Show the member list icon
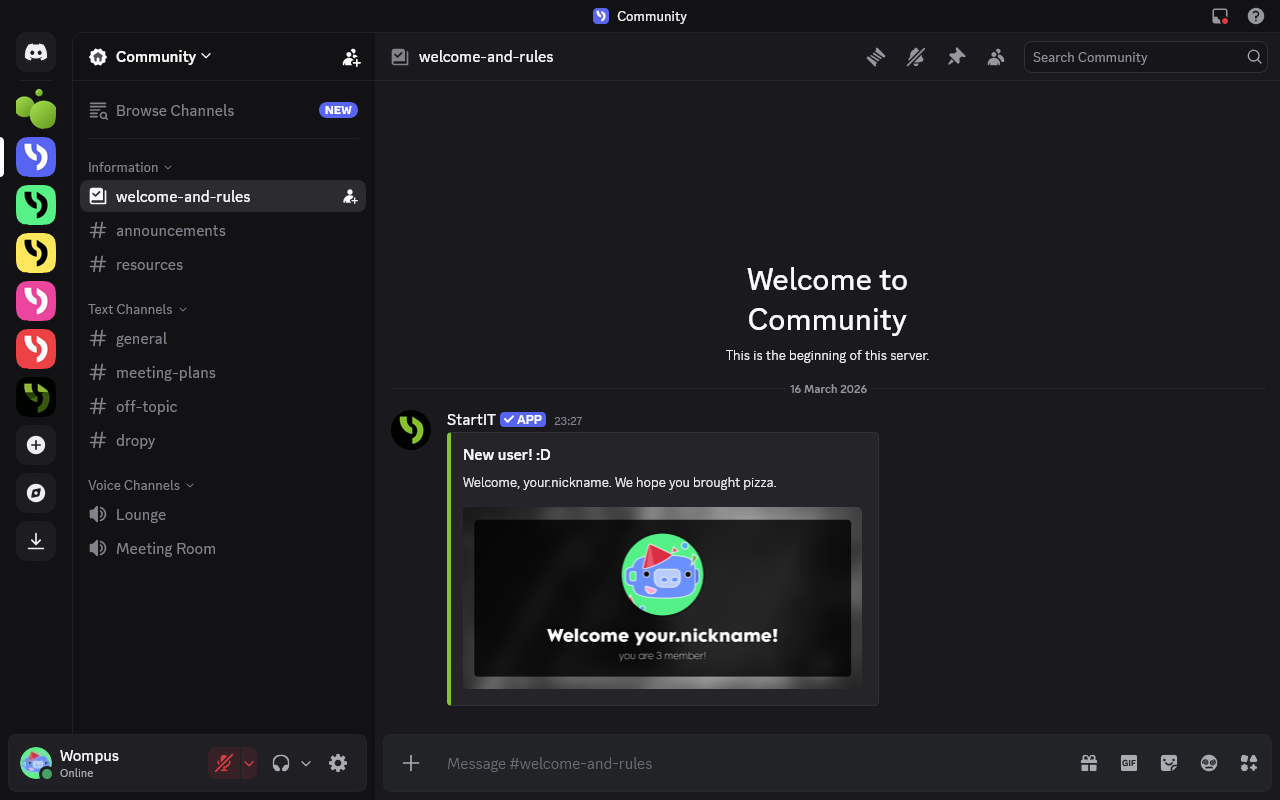 [x=996, y=57]
